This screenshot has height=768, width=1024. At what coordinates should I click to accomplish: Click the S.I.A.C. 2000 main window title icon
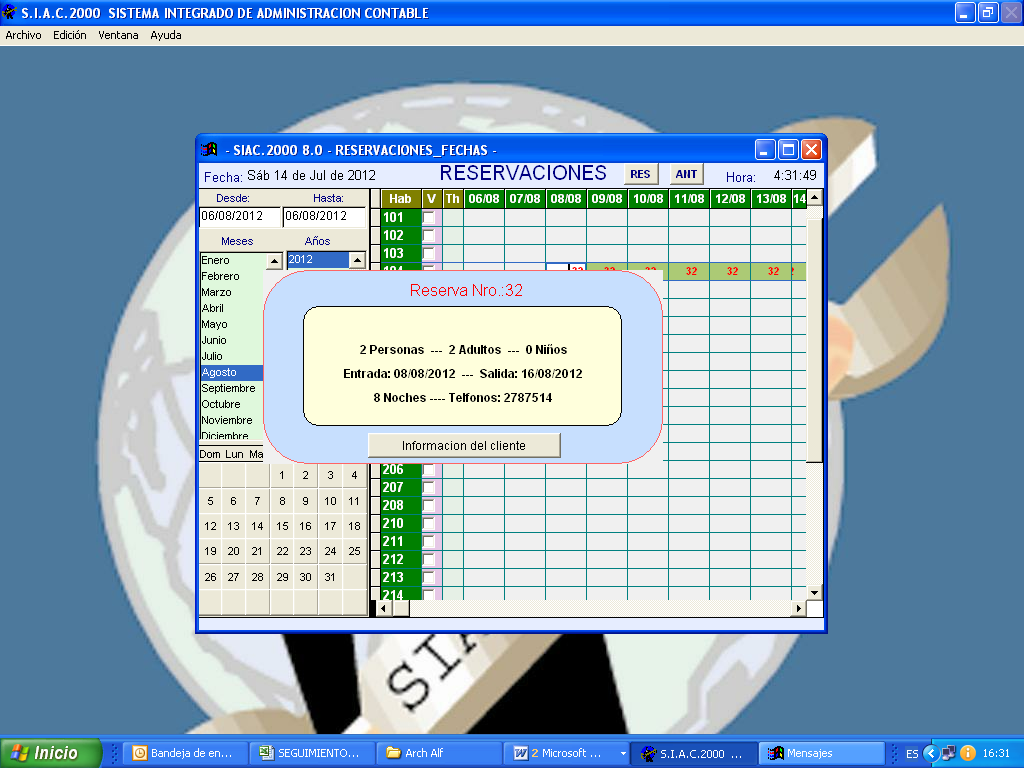point(10,13)
